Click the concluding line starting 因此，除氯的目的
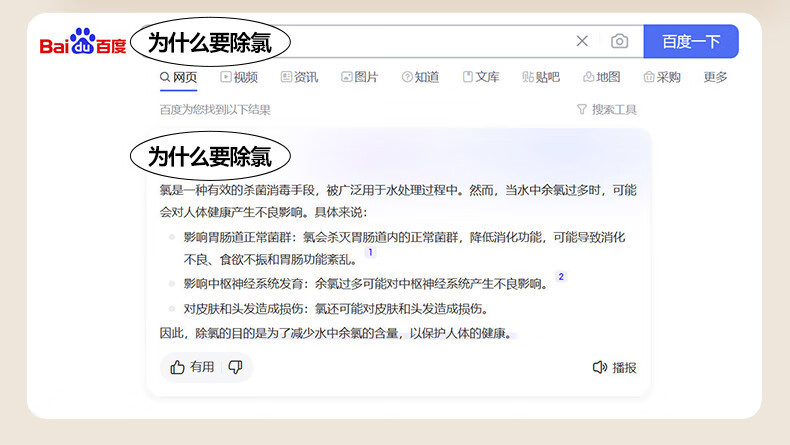Image resolution: width=790 pixels, height=445 pixels. 338,333
